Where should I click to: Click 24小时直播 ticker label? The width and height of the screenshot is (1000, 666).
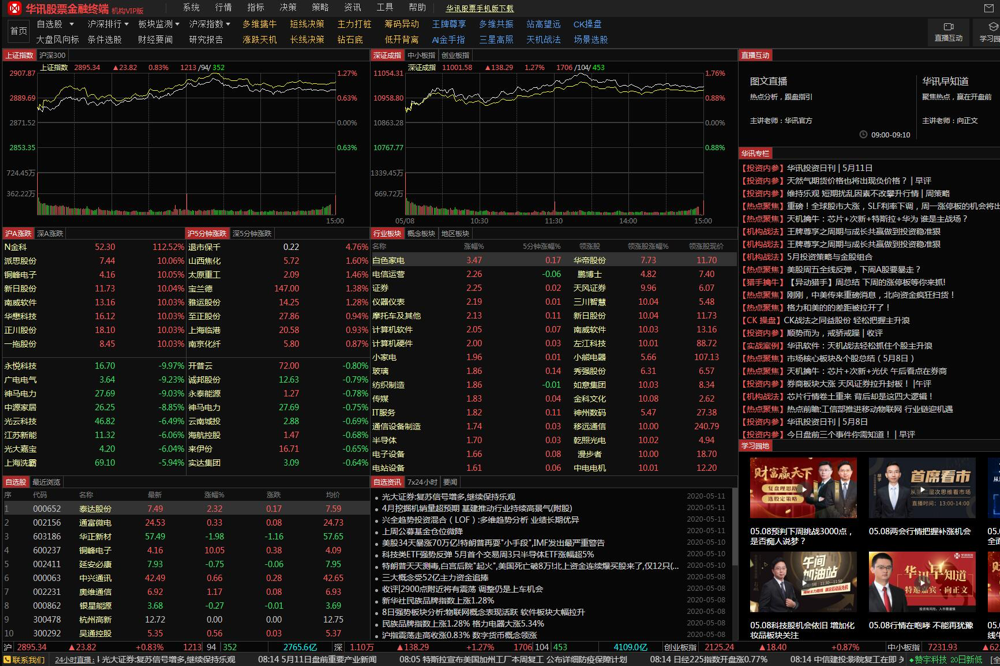(74, 660)
